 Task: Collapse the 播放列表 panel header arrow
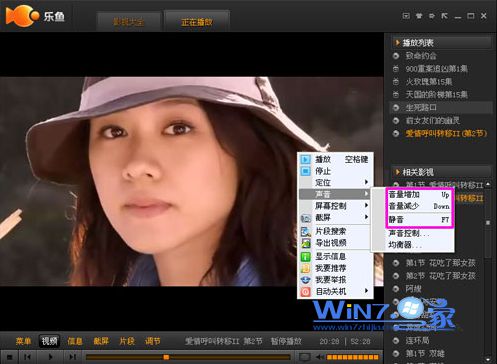397,43
